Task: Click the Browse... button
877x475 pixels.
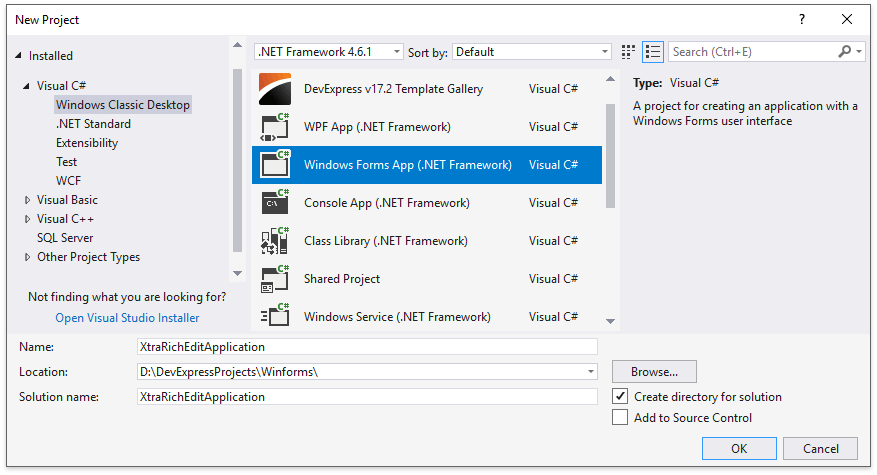Action: [x=654, y=372]
